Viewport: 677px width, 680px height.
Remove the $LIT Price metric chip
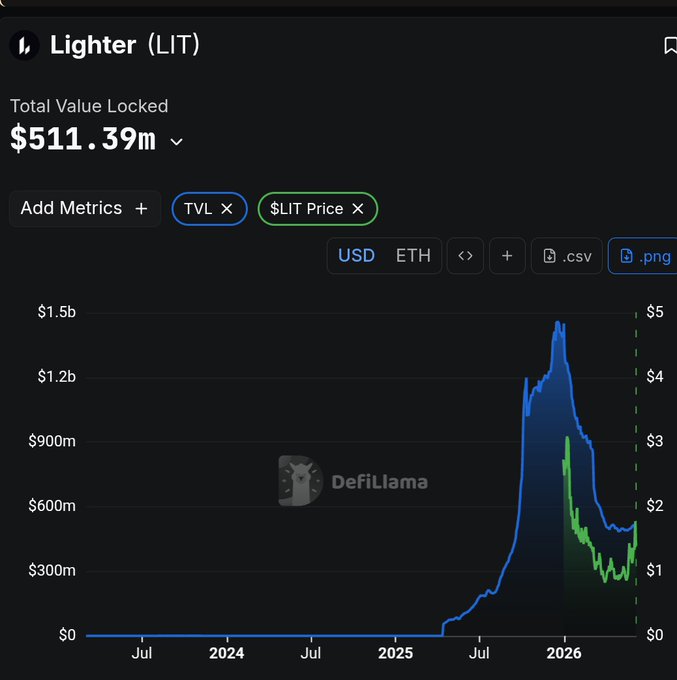coord(358,209)
